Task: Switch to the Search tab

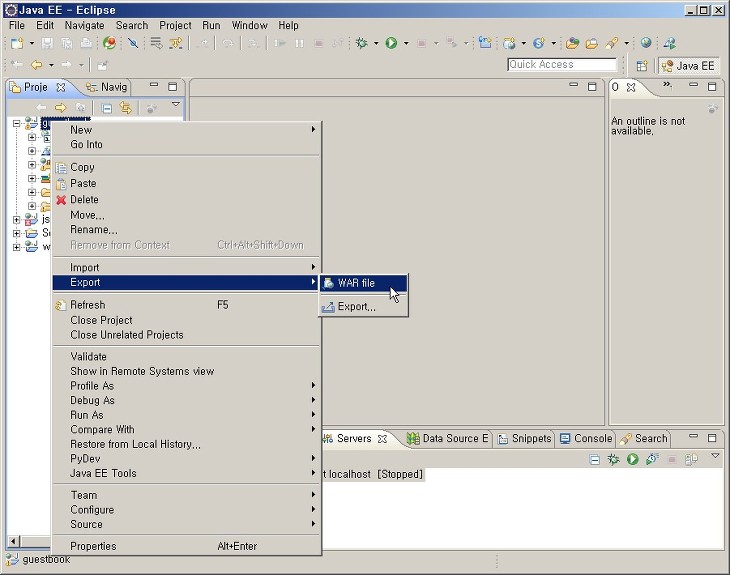Action: (644, 438)
